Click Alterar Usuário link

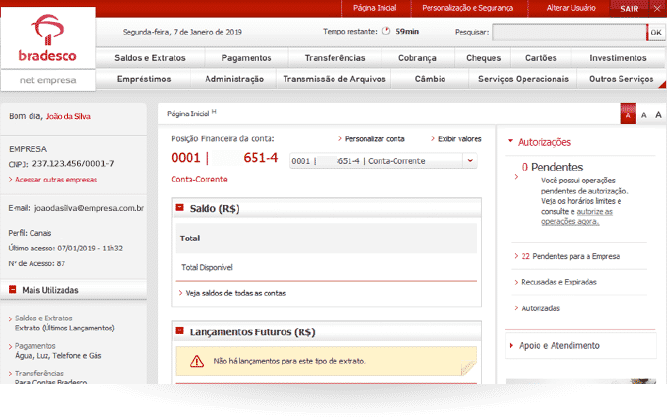tap(571, 8)
